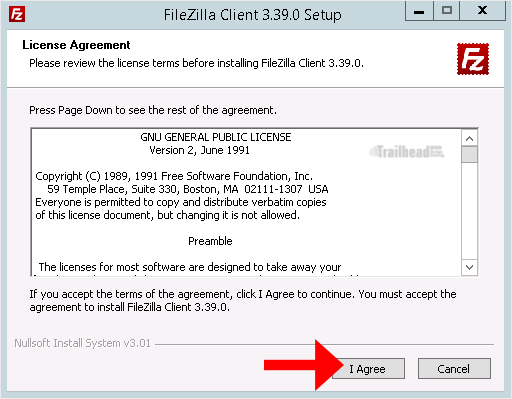Click the I Agree button
The height and width of the screenshot is (399, 512).
[368, 369]
